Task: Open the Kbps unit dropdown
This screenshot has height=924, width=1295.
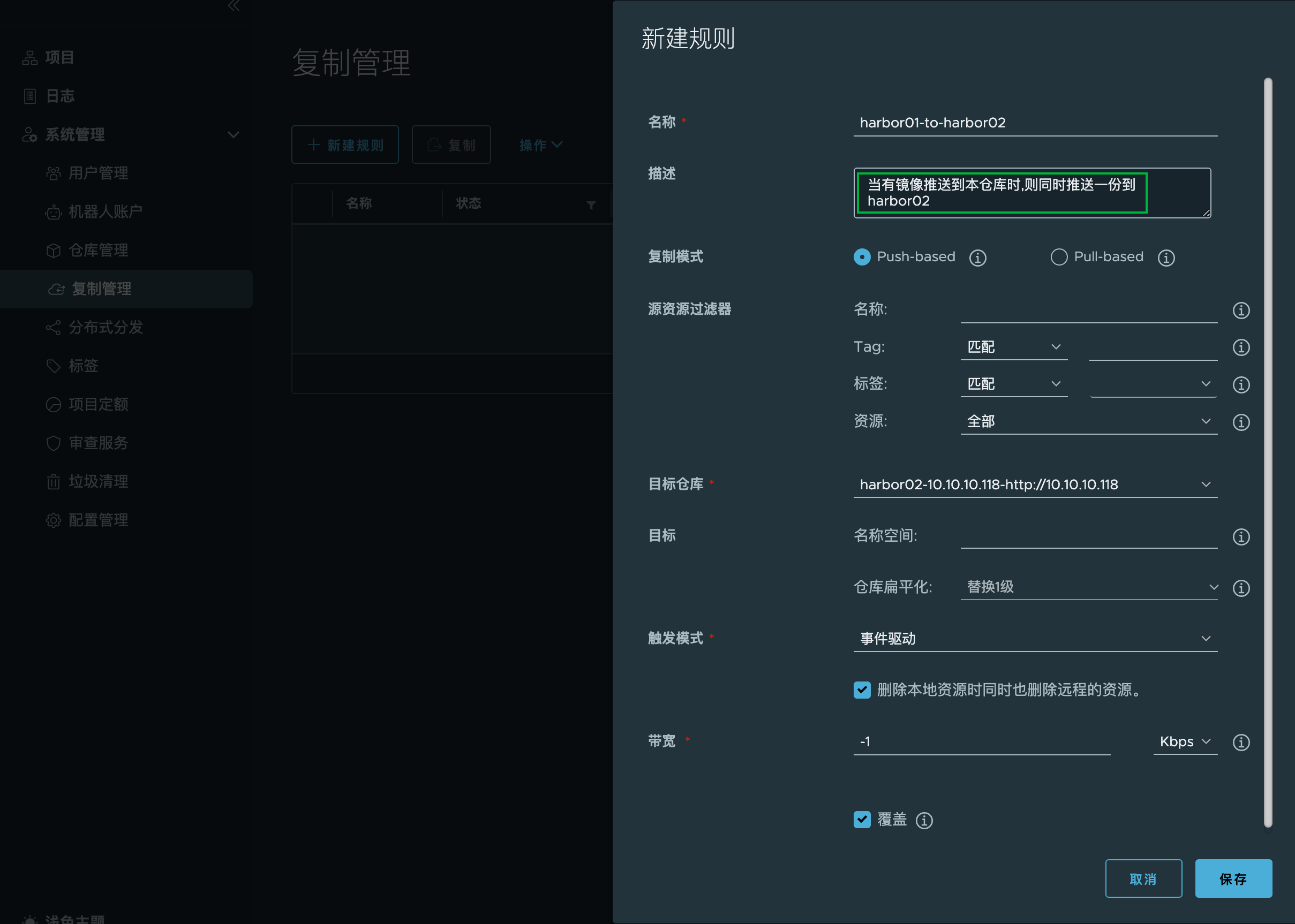Action: pyautogui.click(x=1185, y=742)
